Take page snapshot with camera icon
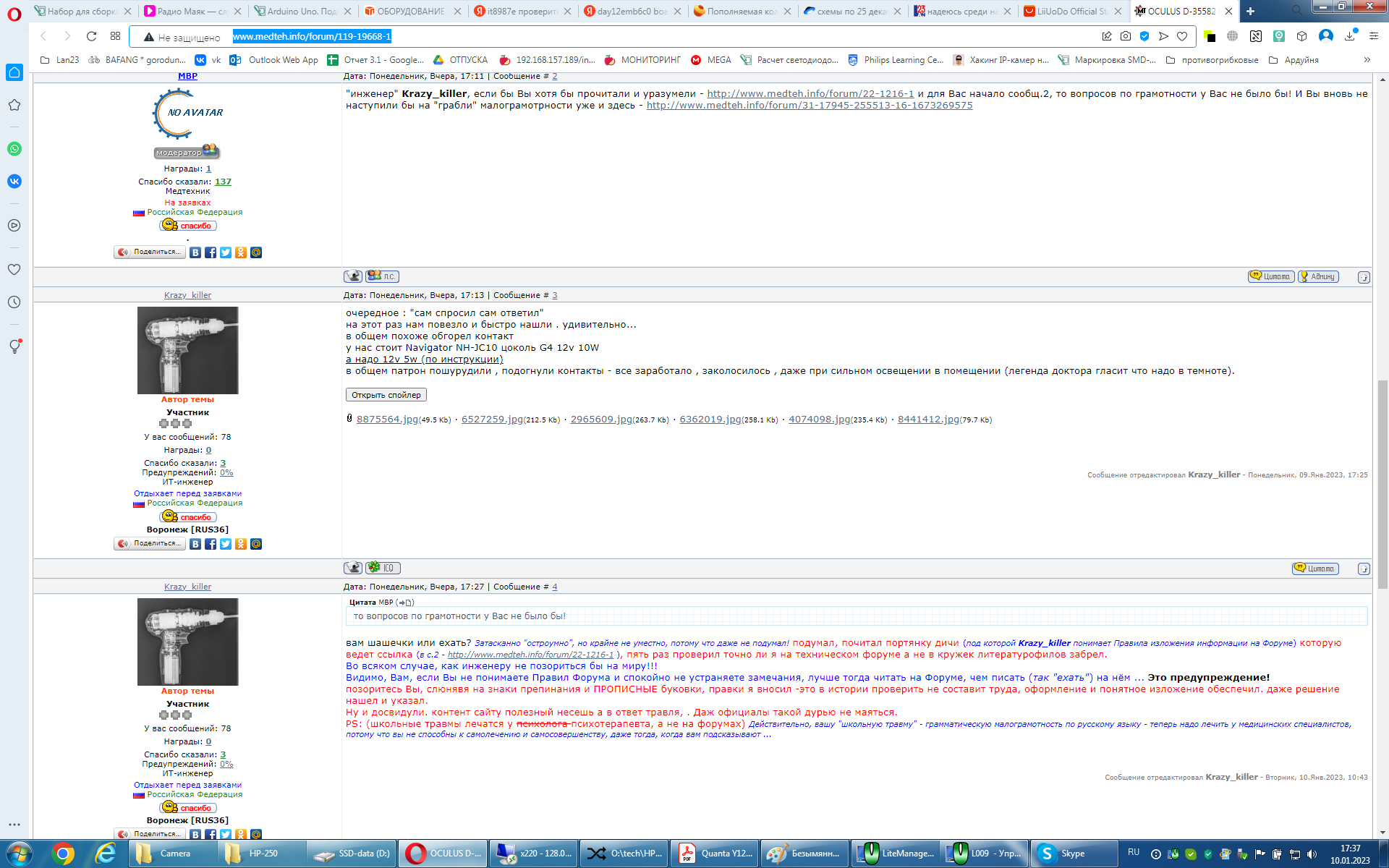 click(1126, 36)
